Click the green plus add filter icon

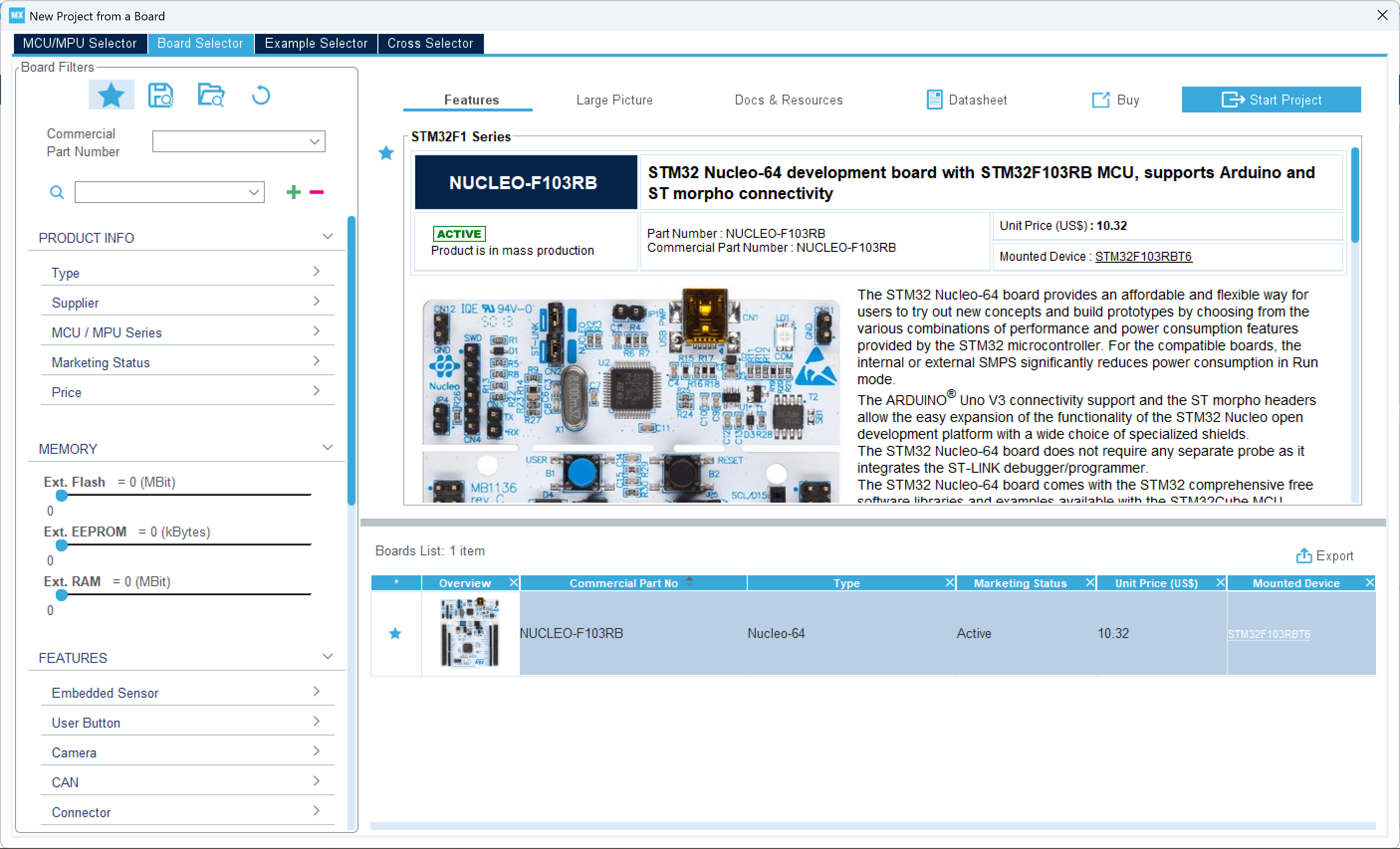pyautogui.click(x=293, y=192)
